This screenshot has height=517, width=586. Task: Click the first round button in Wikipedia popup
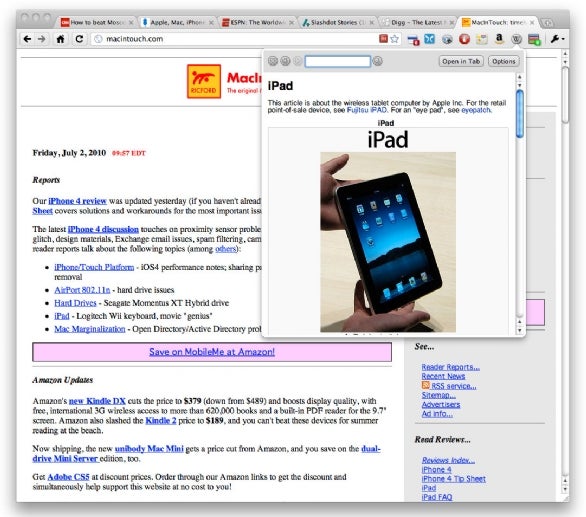[273, 61]
